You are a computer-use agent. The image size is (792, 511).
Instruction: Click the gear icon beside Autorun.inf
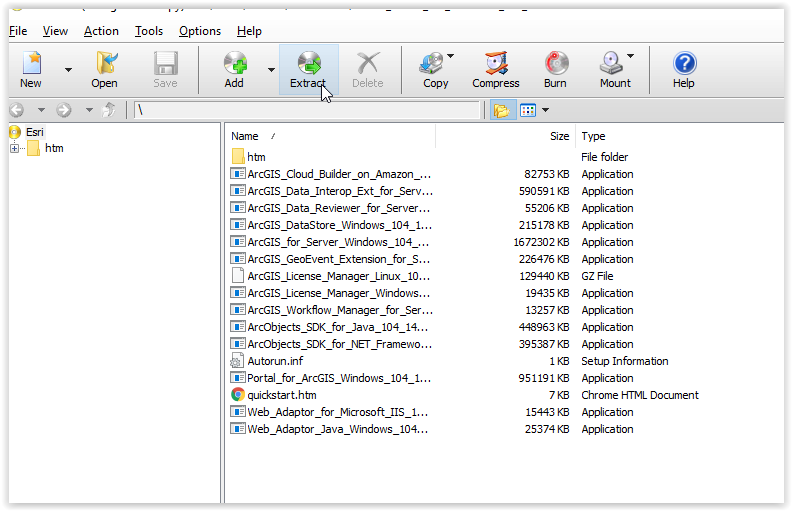pyautogui.click(x=237, y=361)
